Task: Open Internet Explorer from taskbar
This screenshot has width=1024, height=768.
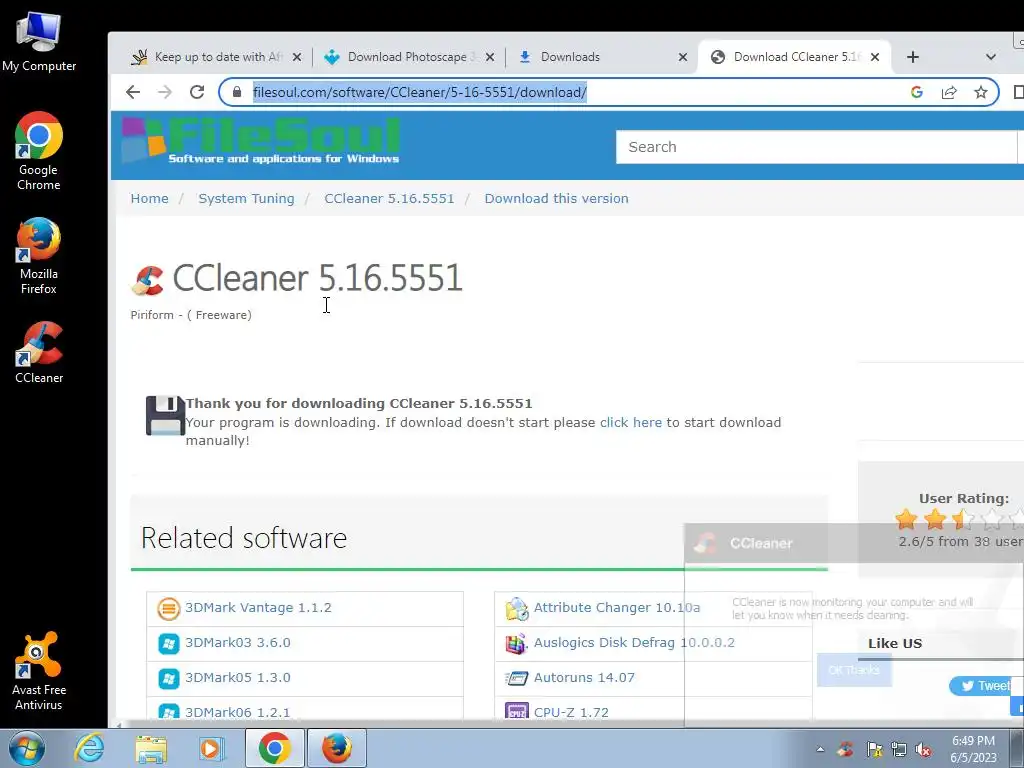Action: pyautogui.click(x=89, y=748)
